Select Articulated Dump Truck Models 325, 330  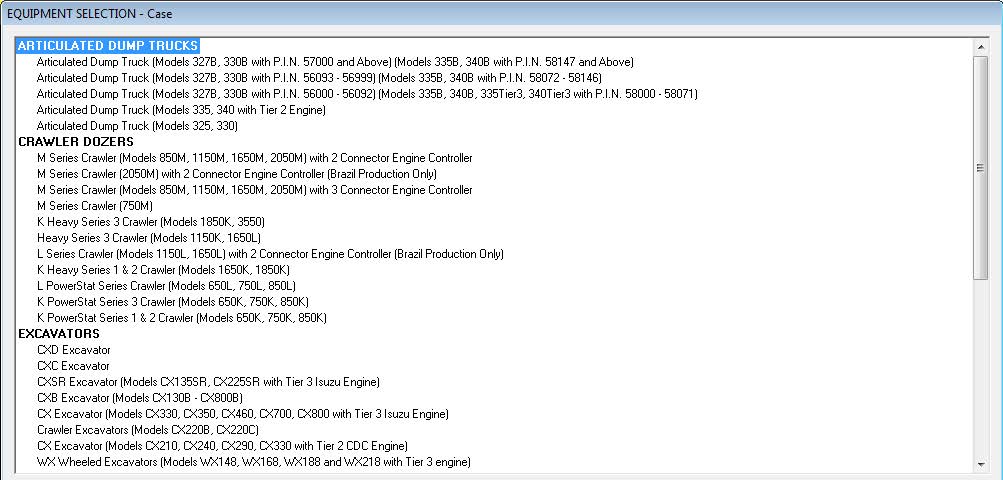pyautogui.click(x=137, y=126)
